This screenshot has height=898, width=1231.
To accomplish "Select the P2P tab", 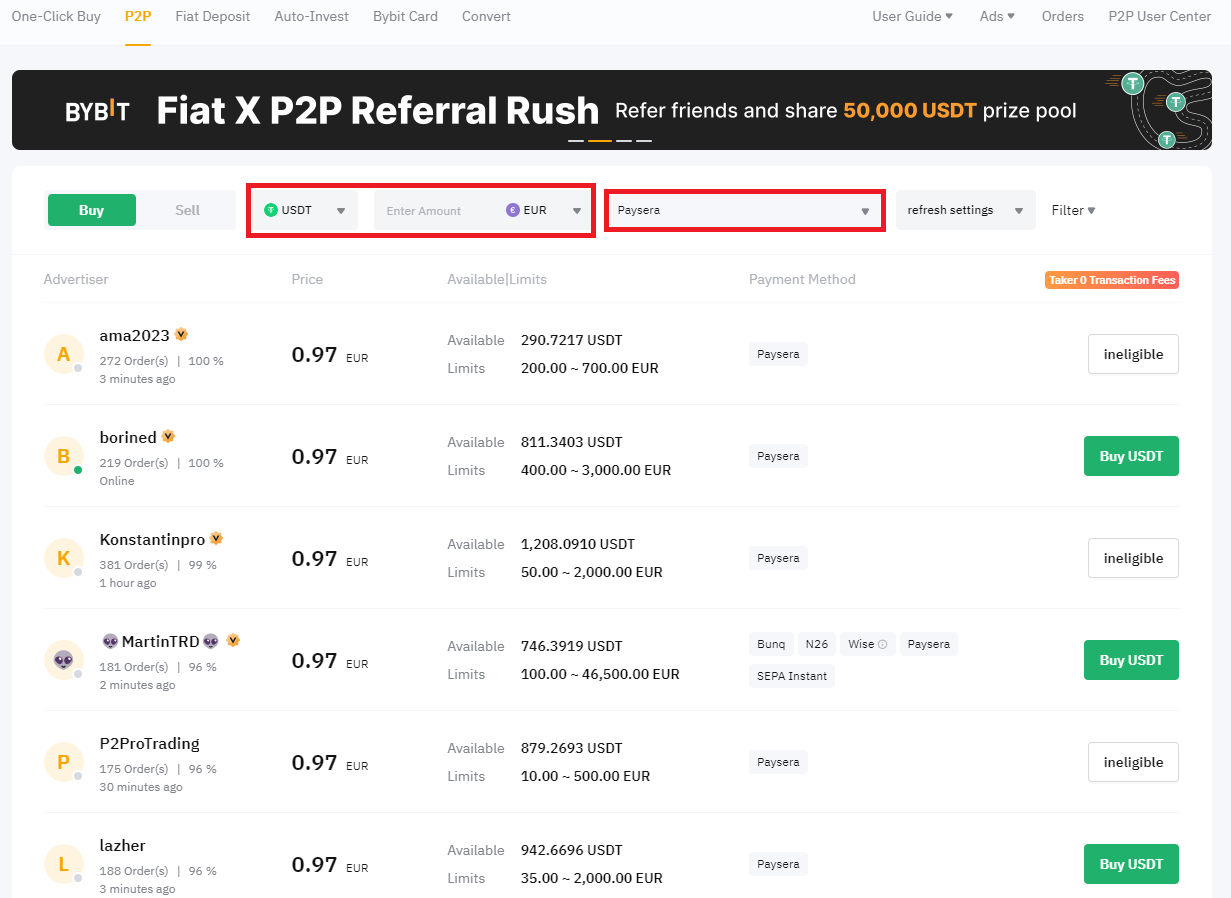I will [x=138, y=16].
